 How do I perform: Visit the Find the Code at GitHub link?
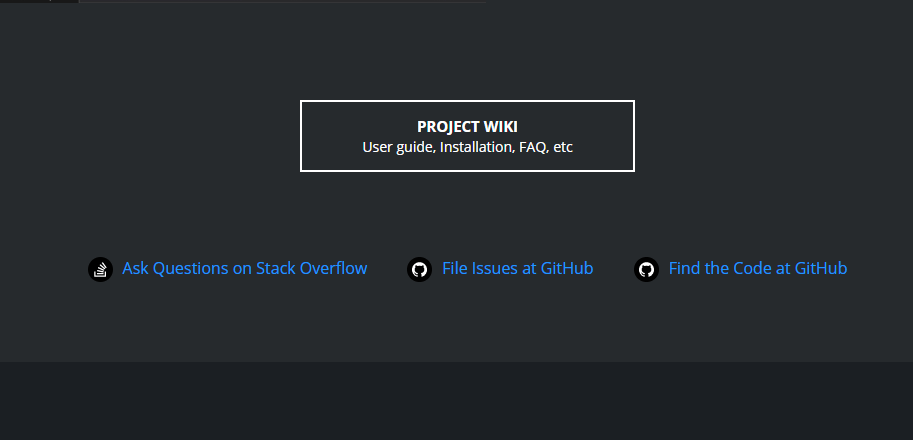[758, 268]
